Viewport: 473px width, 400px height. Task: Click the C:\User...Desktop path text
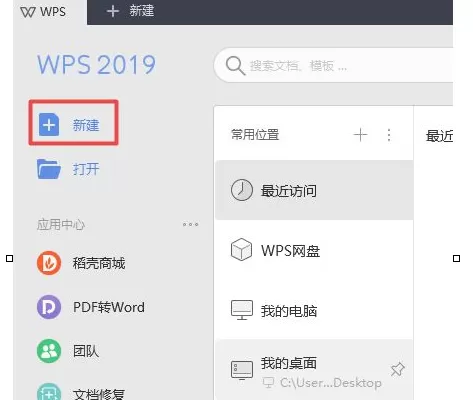(x=330, y=383)
